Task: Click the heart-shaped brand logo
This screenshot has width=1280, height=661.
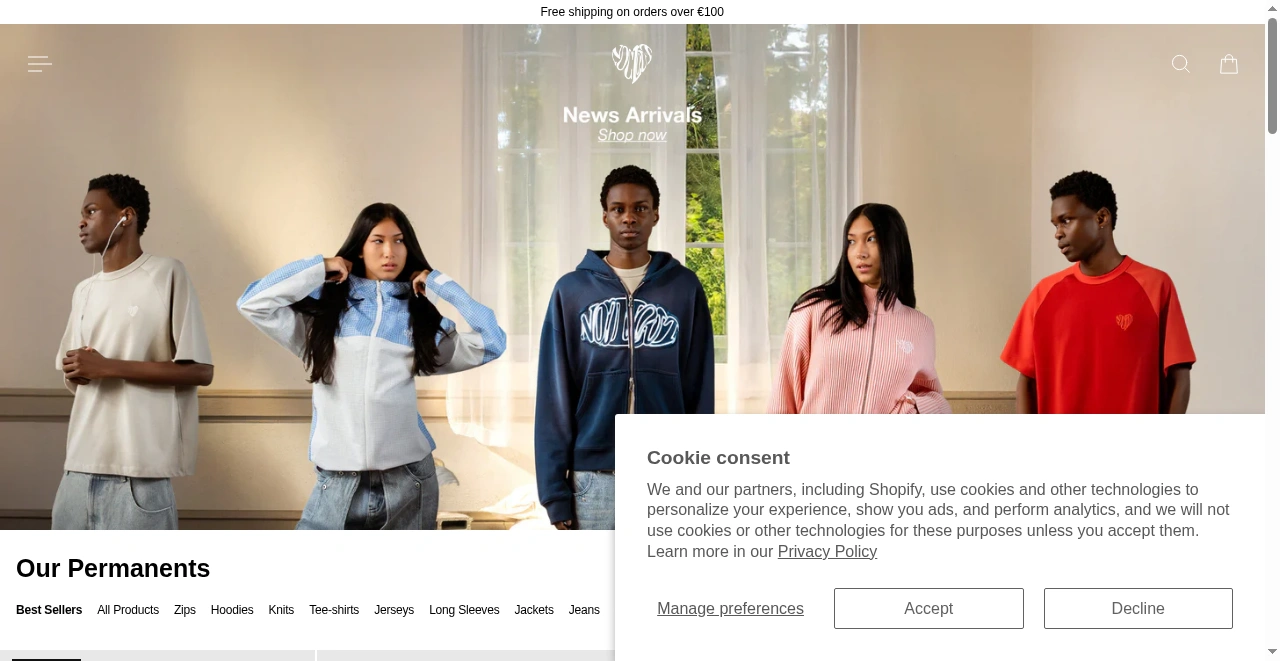Action: (x=632, y=63)
